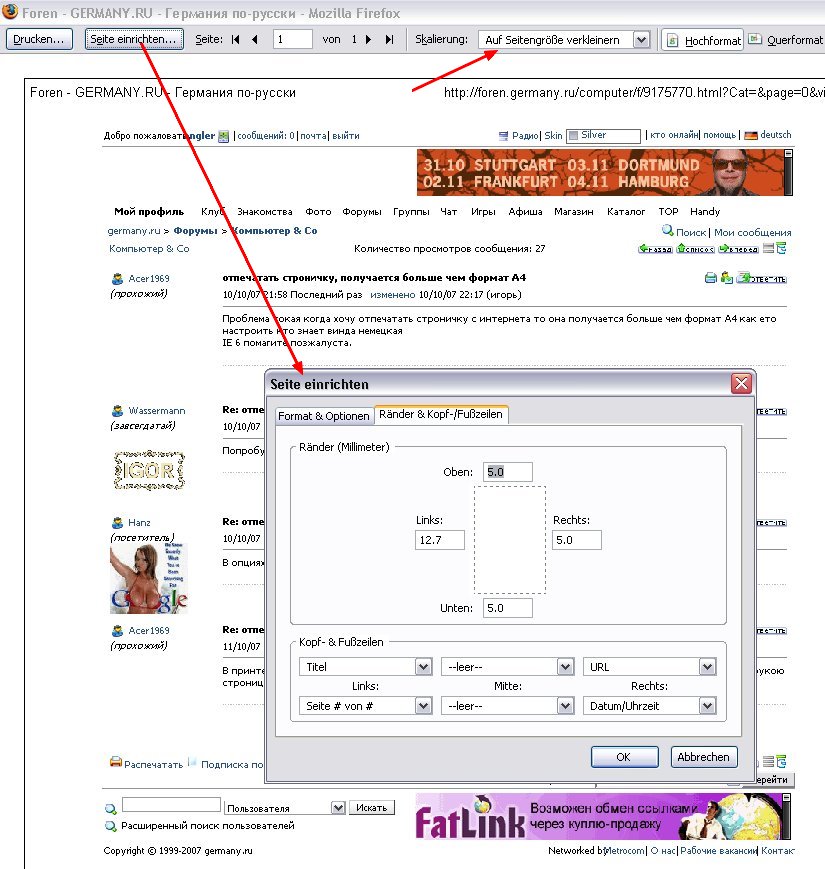Image resolution: width=825 pixels, height=869 pixels.
Task: Open the Seite # von # dropdown
Action: tap(423, 706)
